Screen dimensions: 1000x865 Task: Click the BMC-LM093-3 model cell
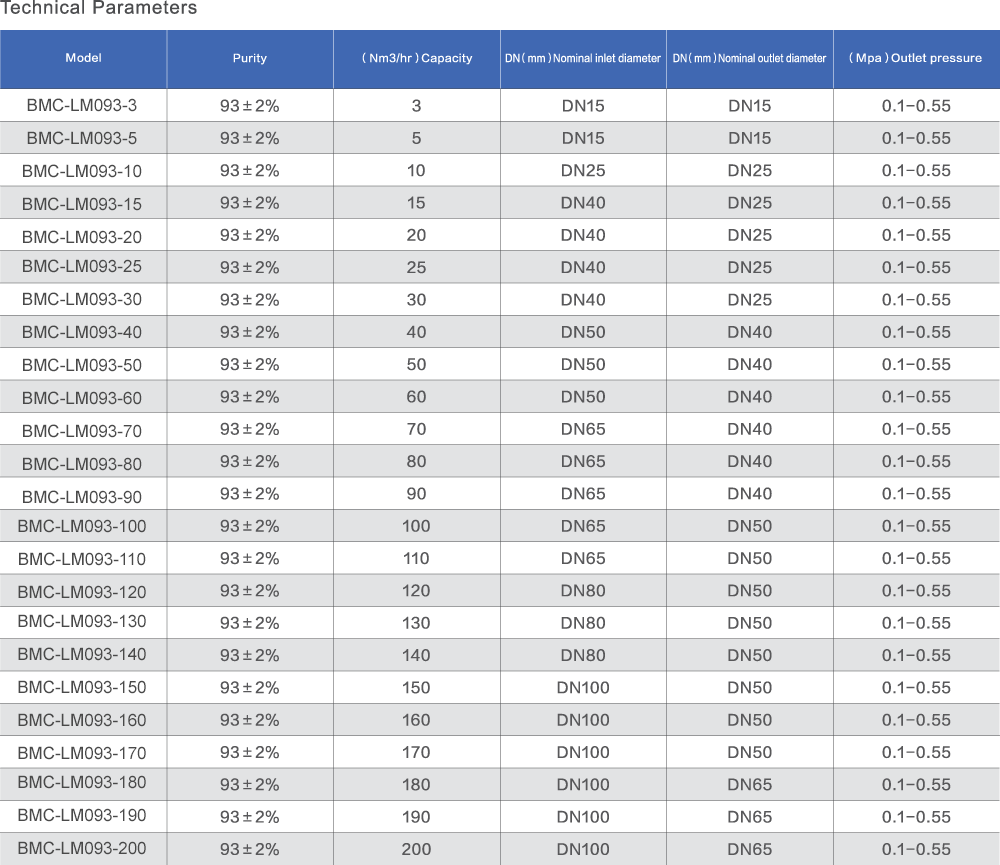pyautogui.click(x=83, y=106)
